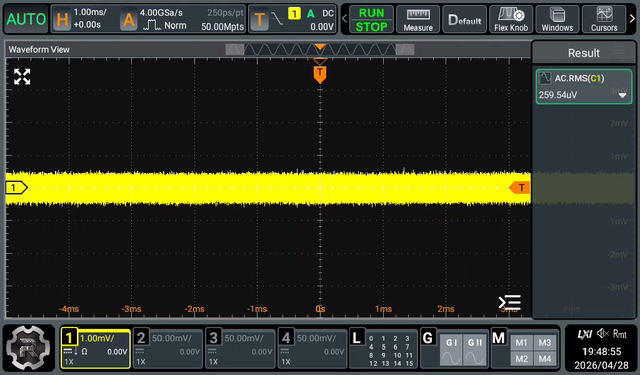Open the Windows menu
The width and height of the screenshot is (640, 375).
[x=557, y=19]
